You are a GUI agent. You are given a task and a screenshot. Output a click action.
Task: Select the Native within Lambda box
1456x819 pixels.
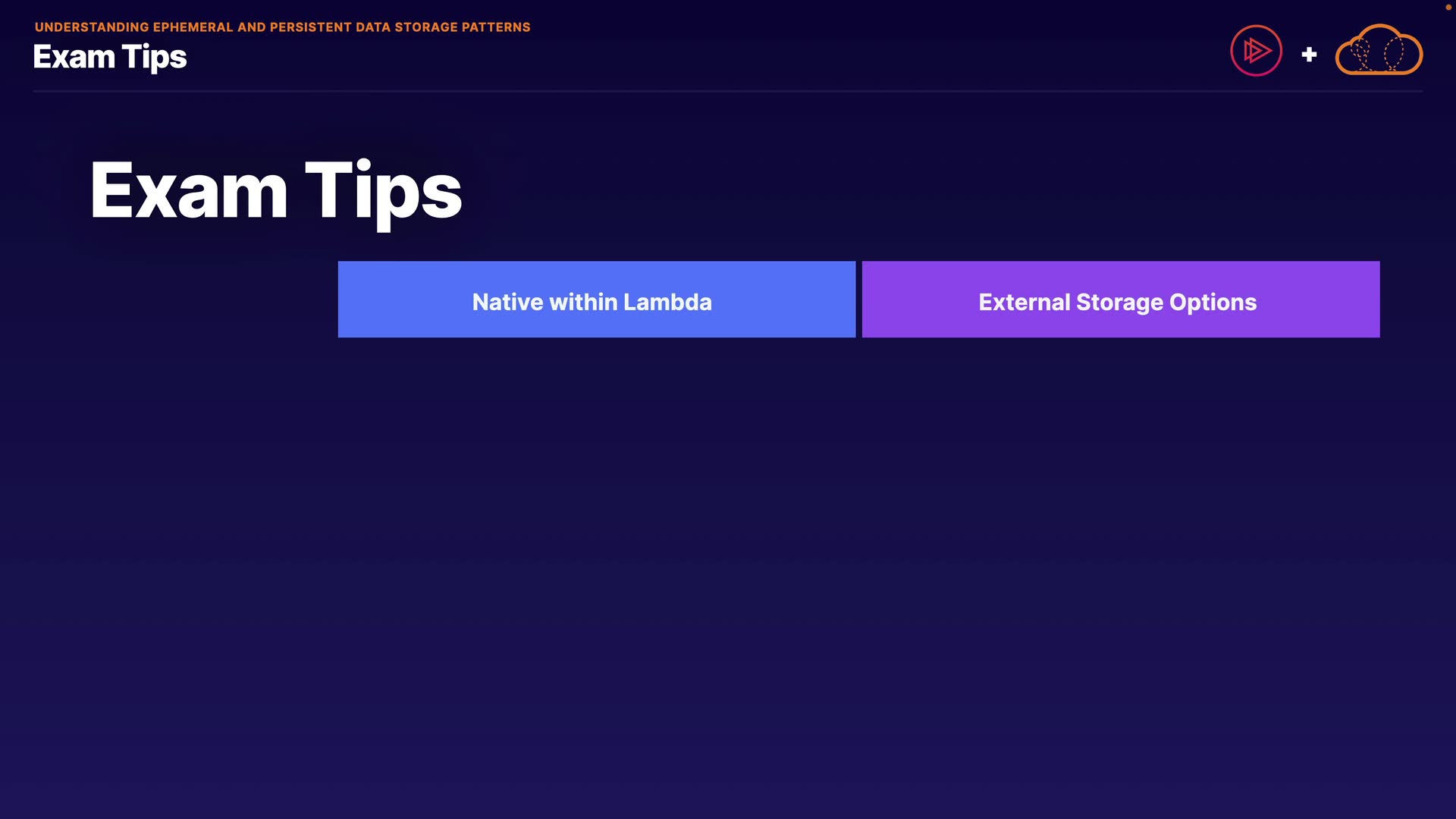[596, 300]
